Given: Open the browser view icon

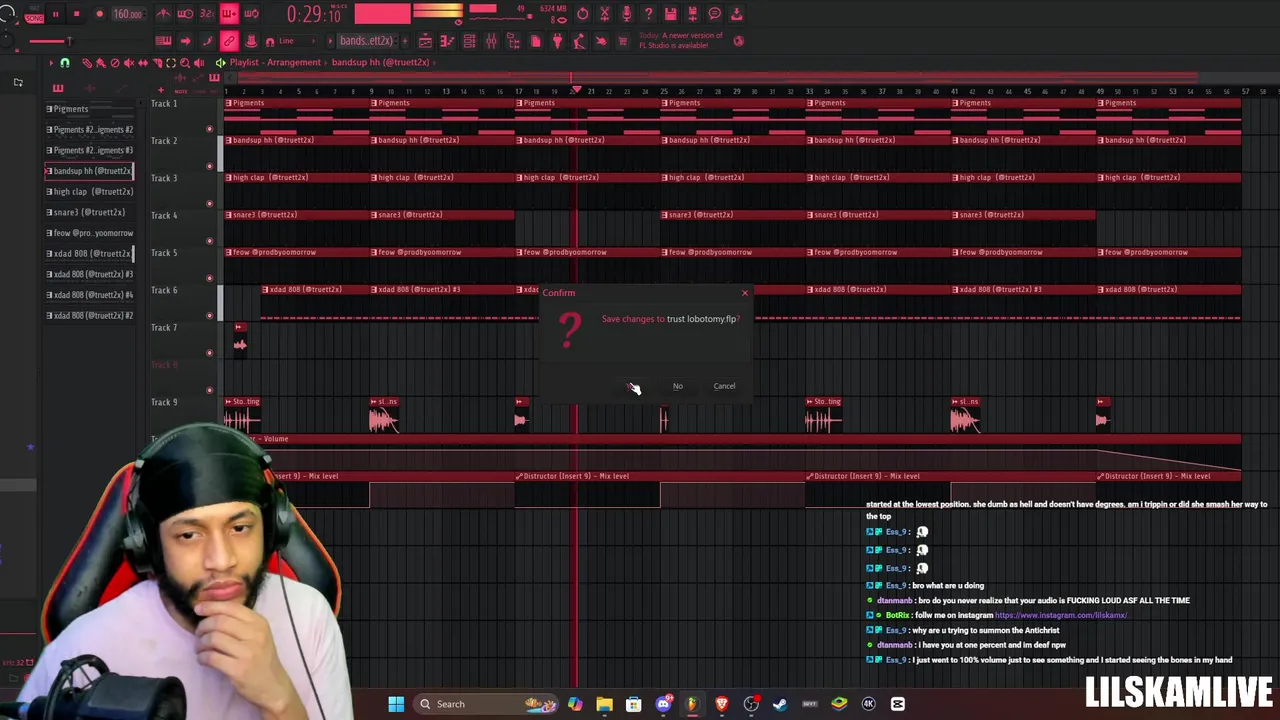Looking at the screenshot, I should point(513,41).
